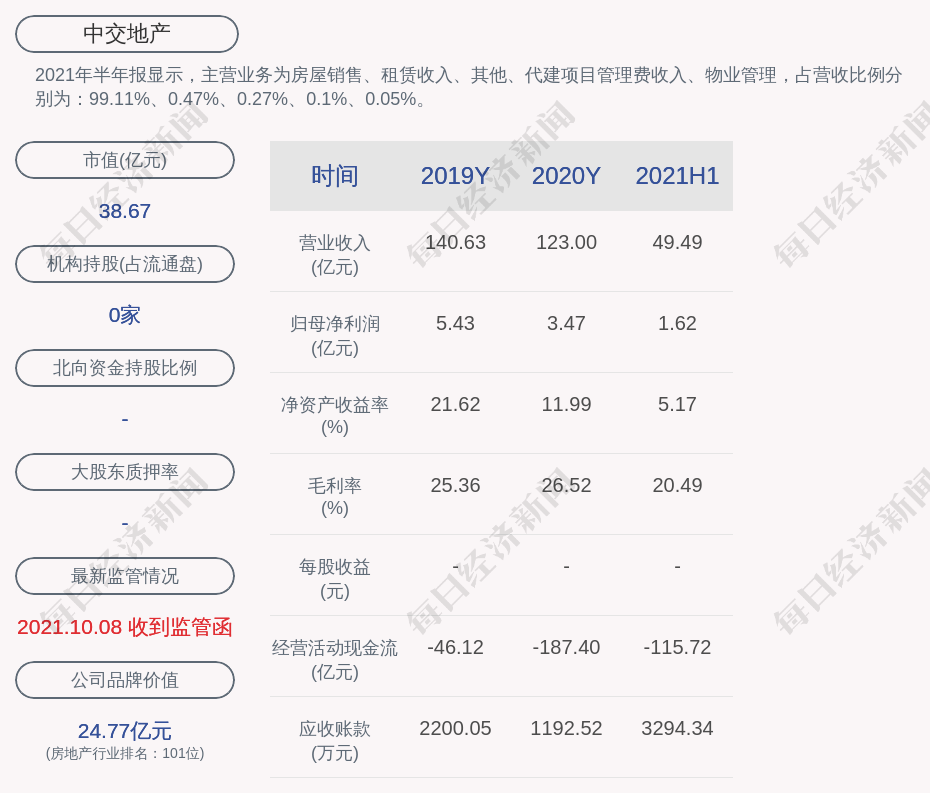Click the 房地产行业排名：101位 note
The width and height of the screenshot is (930, 793).
point(125,753)
